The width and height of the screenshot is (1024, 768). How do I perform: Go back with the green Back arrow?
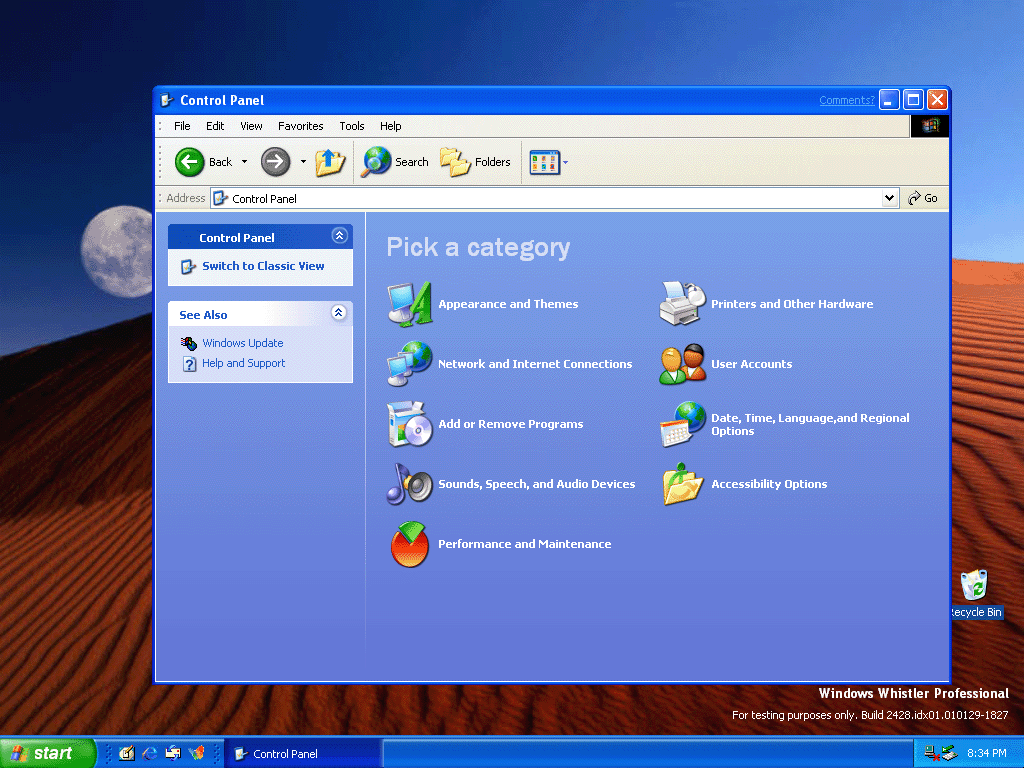coord(189,162)
